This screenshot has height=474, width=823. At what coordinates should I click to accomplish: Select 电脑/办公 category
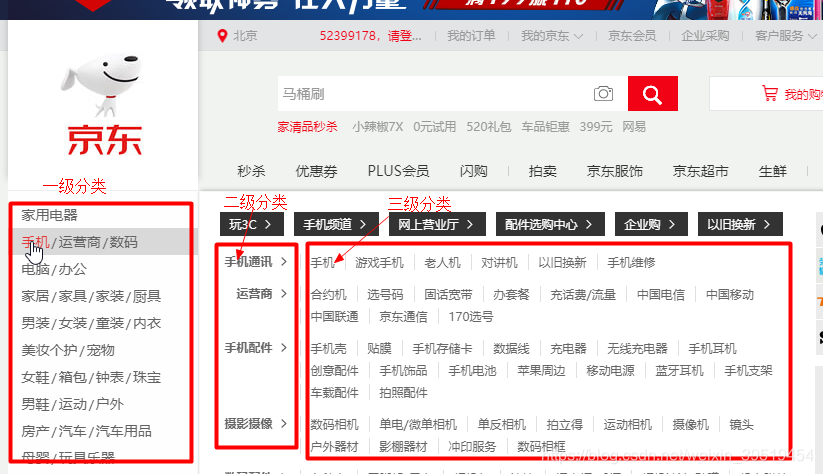pyautogui.click(x=54, y=269)
